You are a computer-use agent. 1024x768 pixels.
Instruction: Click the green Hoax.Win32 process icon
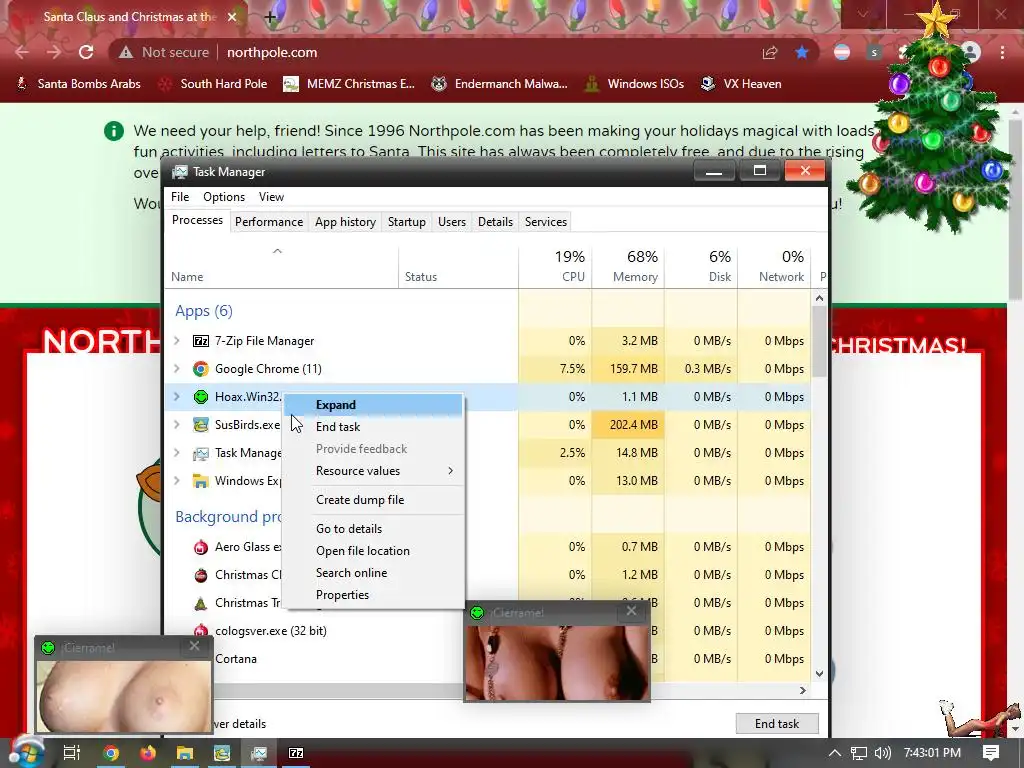pyautogui.click(x=200, y=396)
